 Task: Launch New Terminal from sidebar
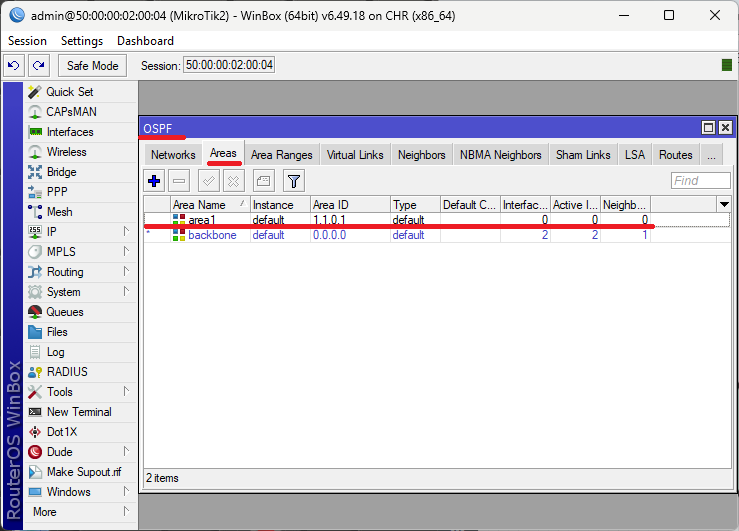(x=79, y=412)
